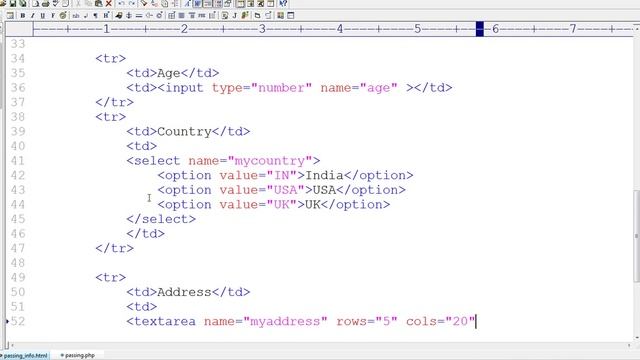Click the <td>Country</td> code on line 39
Viewport: 640px width, 360px height.
click(188, 131)
